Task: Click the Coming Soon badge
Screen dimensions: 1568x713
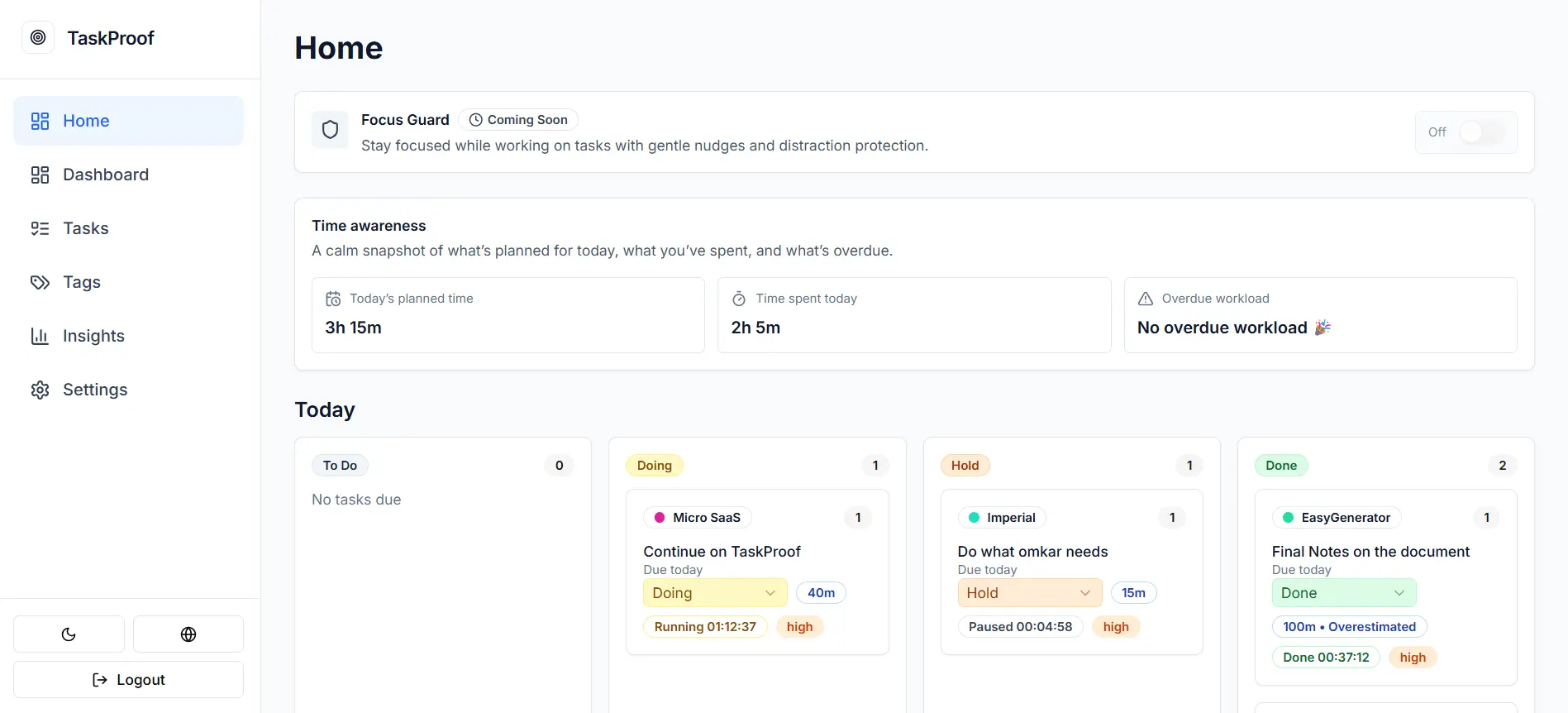Action: pos(518,120)
